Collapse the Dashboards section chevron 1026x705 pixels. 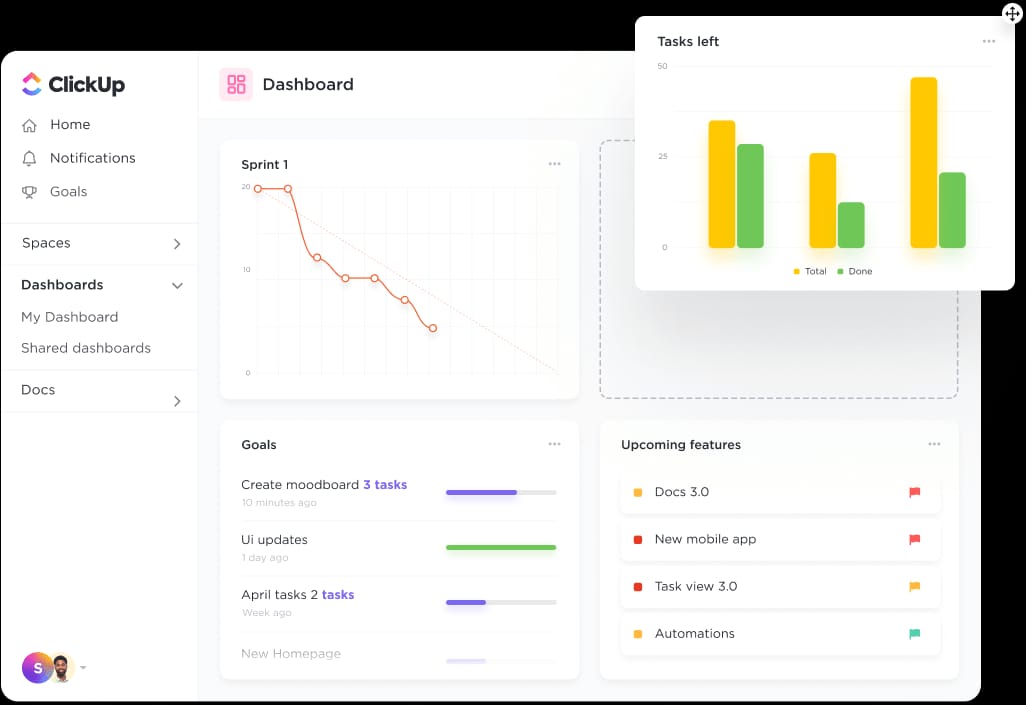(x=177, y=285)
